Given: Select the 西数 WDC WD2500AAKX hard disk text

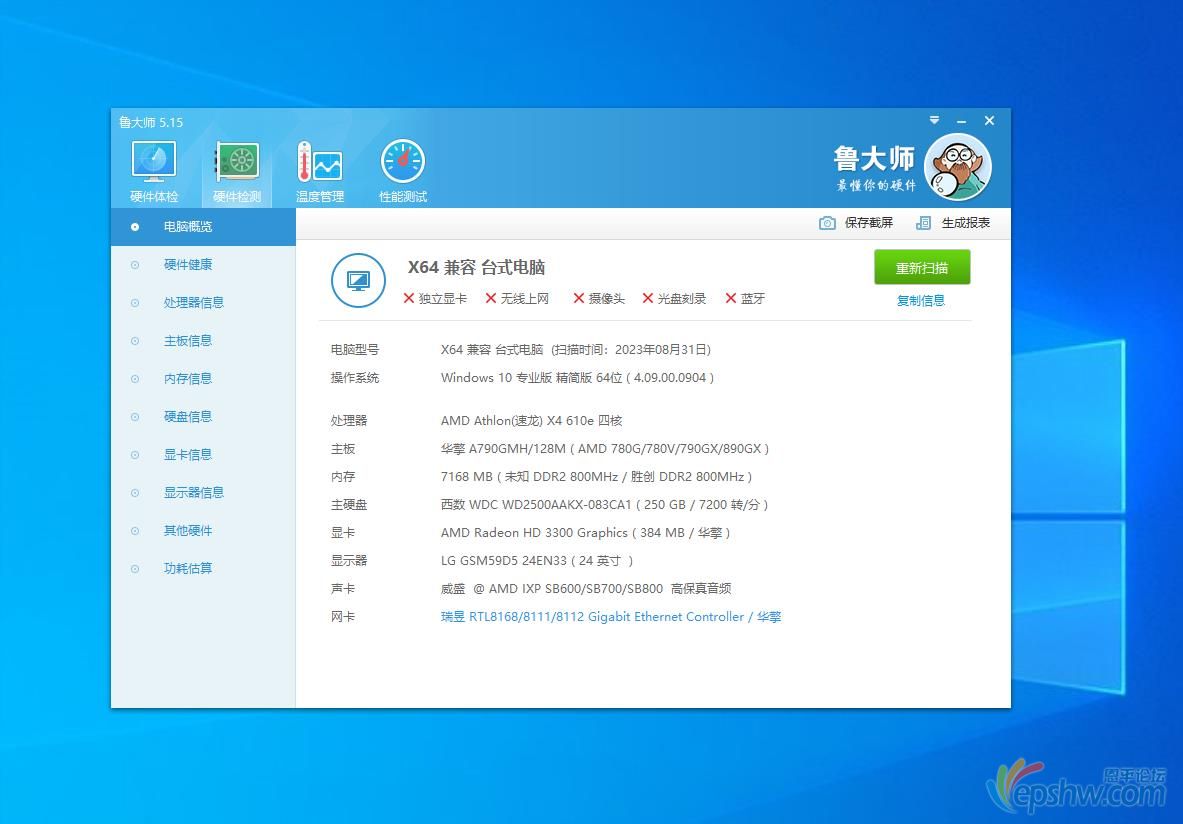Looking at the screenshot, I should tap(604, 505).
